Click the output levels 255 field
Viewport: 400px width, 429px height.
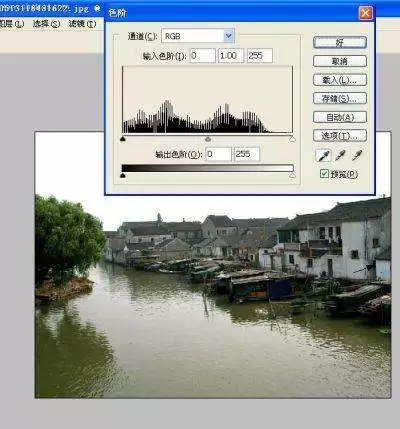(247, 154)
